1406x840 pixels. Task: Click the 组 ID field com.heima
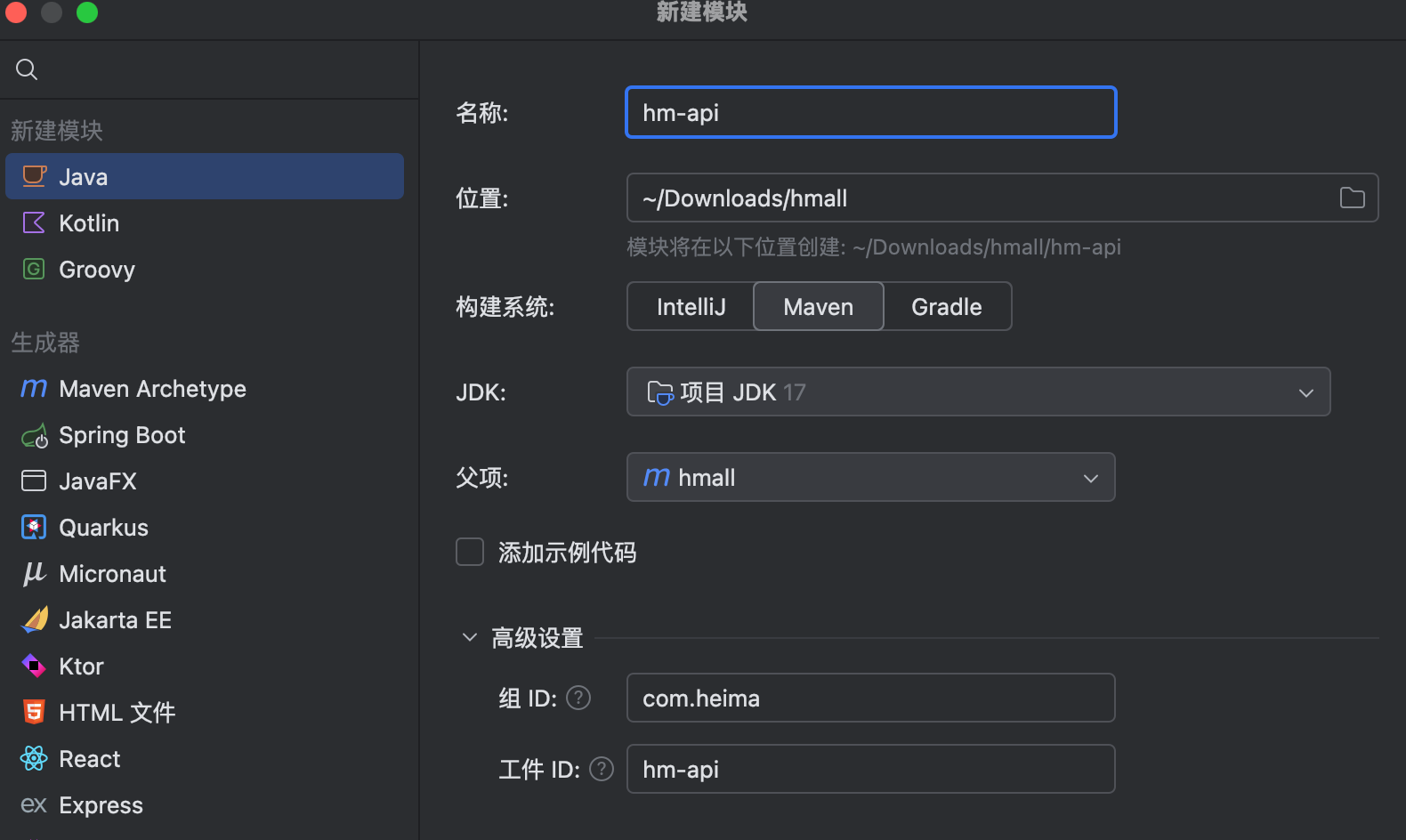(x=871, y=698)
